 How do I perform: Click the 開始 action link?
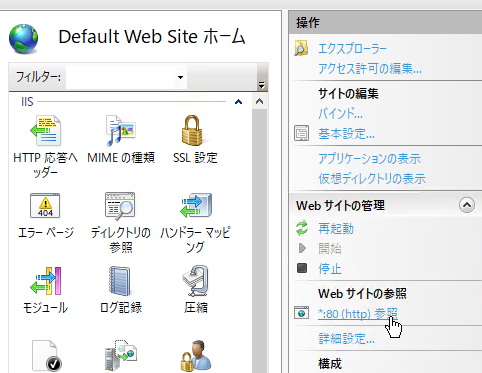330,249
